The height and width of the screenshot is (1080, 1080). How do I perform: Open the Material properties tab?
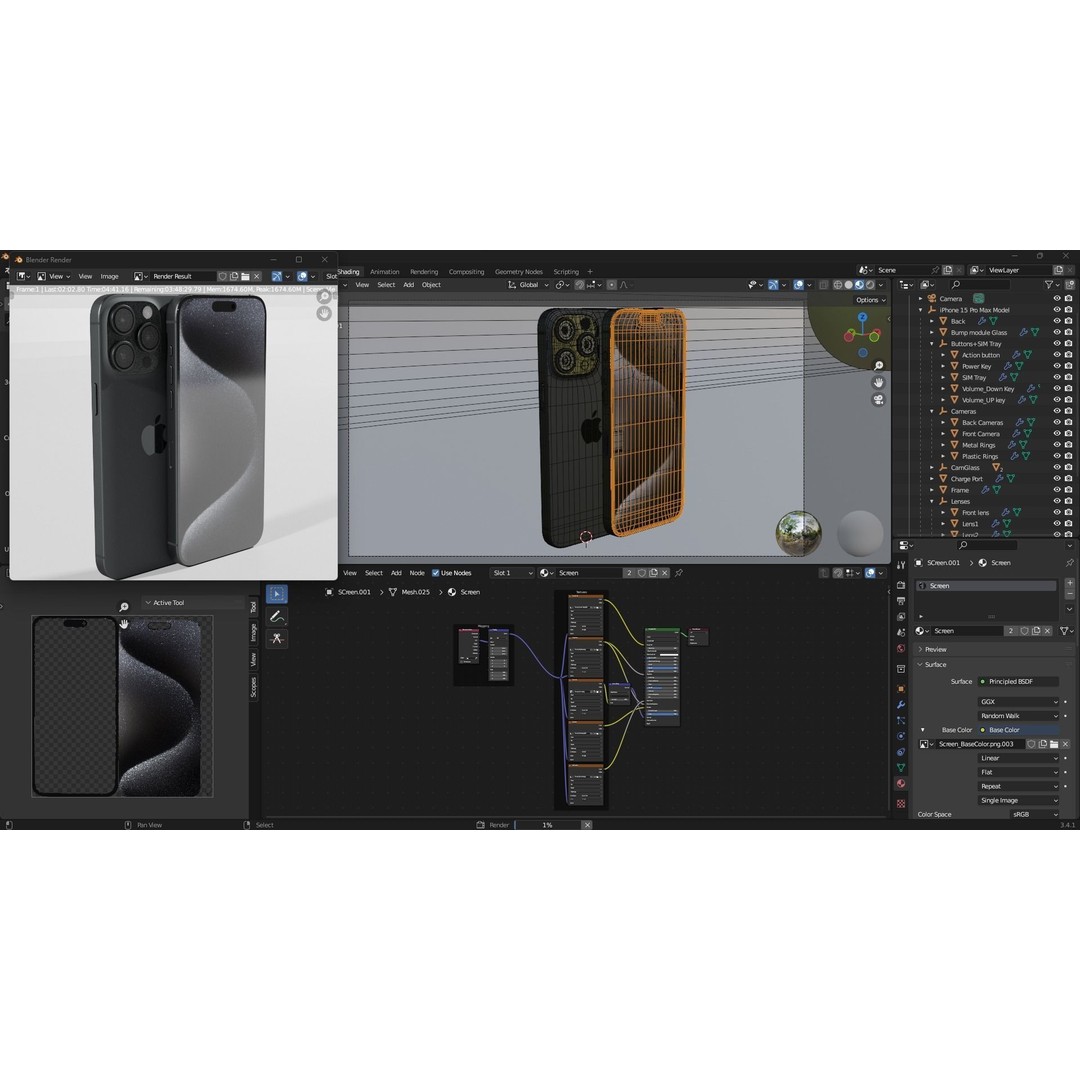coord(901,784)
